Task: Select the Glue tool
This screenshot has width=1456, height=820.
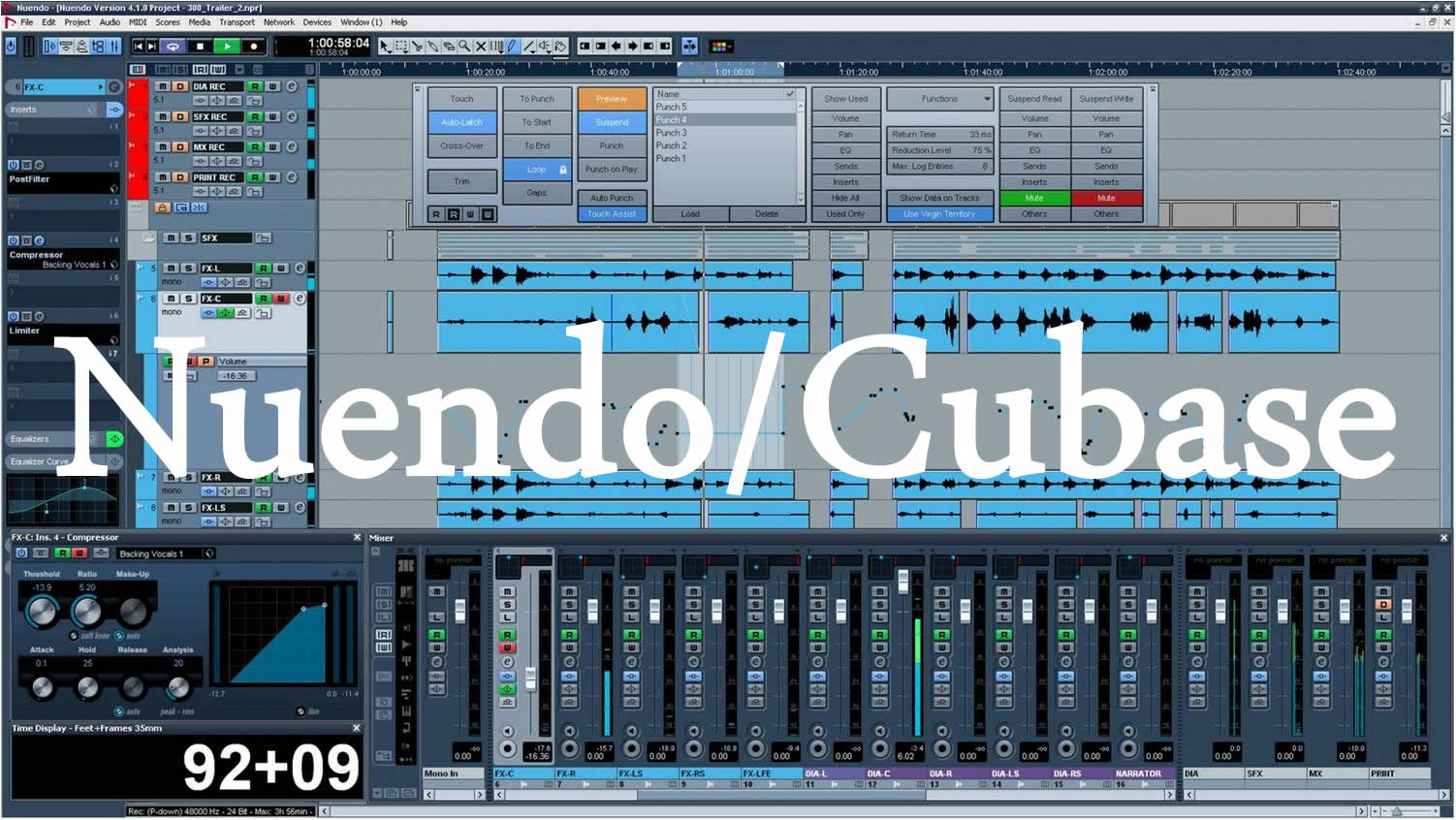Action: click(x=432, y=46)
